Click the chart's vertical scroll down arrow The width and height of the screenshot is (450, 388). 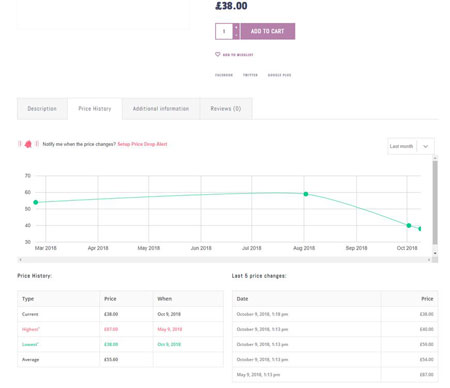[435, 253]
